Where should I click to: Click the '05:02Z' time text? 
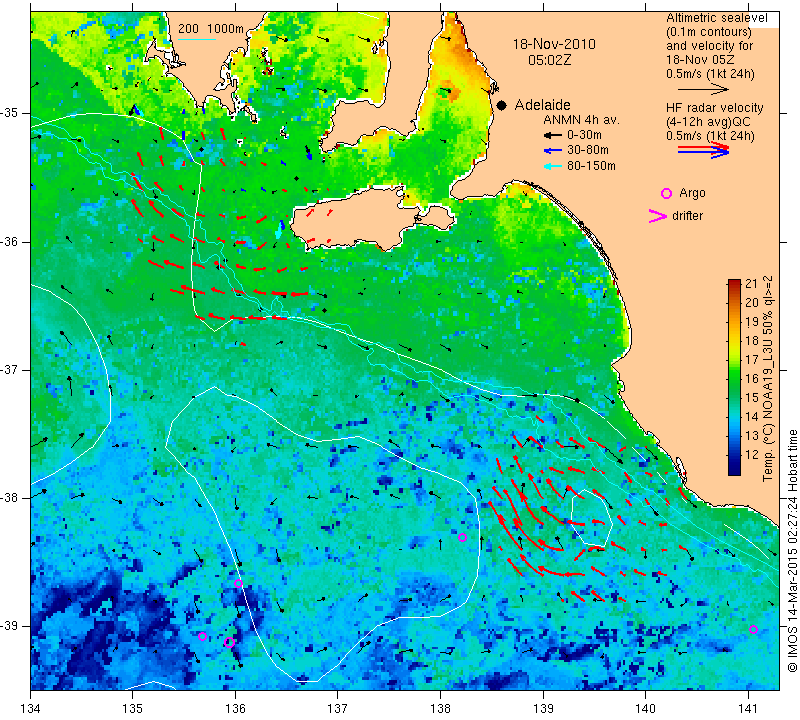(x=549, y=60)
